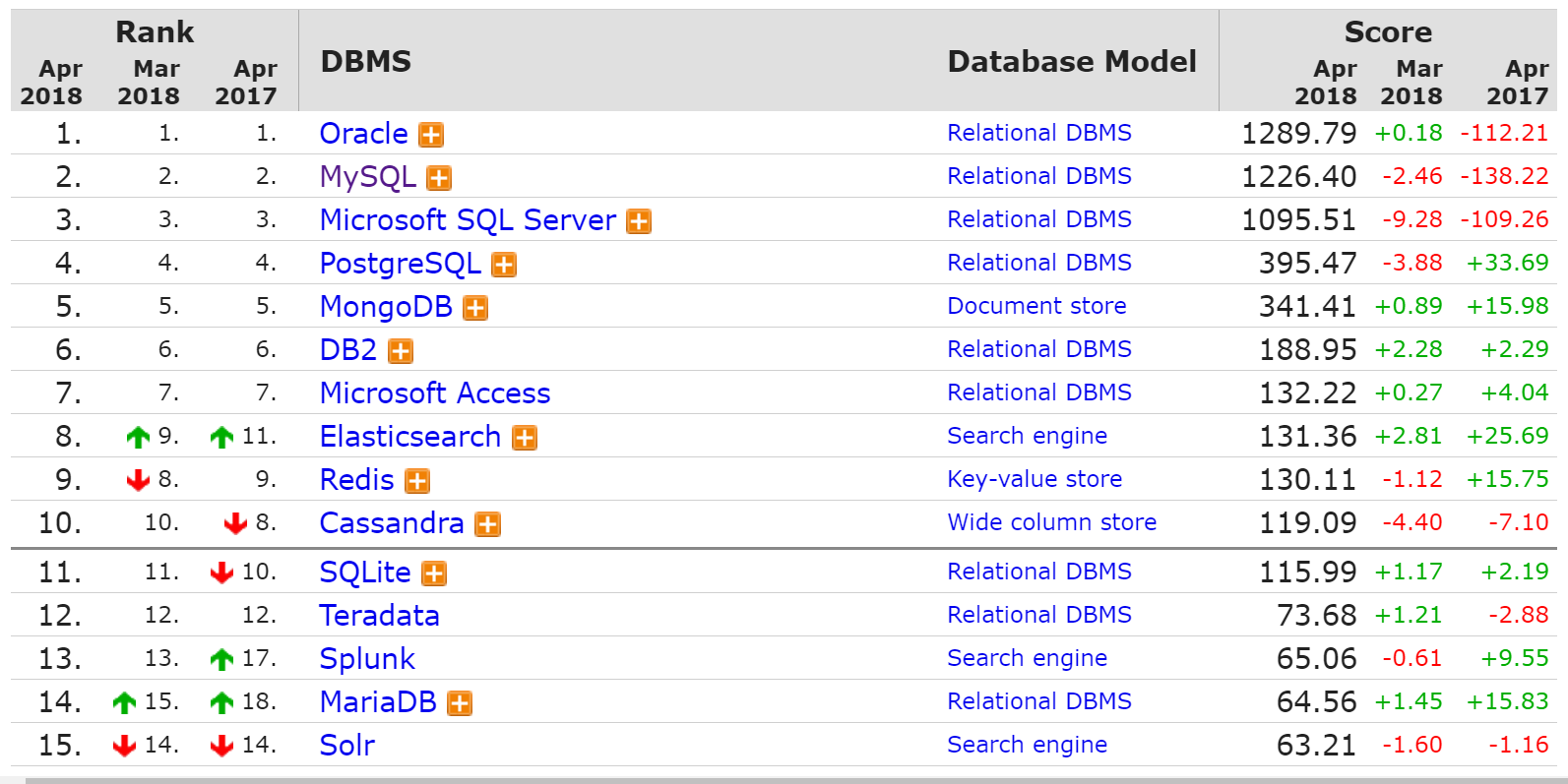1568x784 pixels.
Task: Open the Teradata link
Action: (x=380, y=616)
